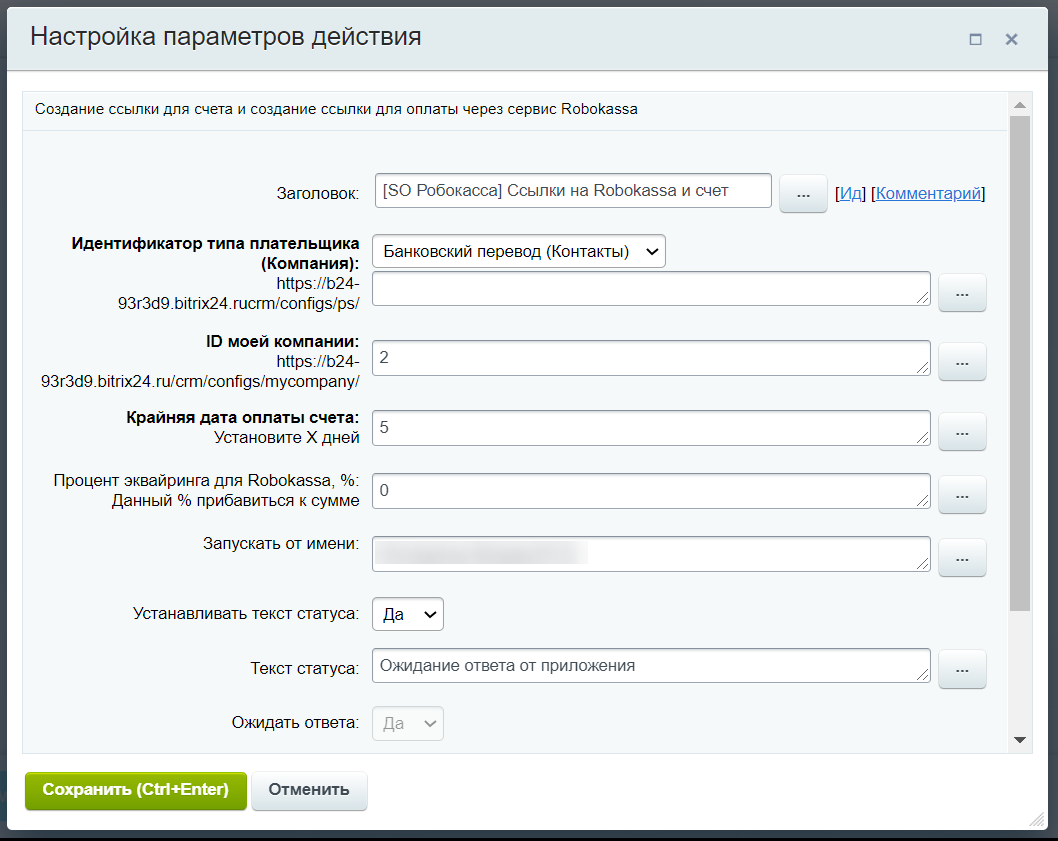Cancel the dialog via Отменить

click(x=308, y=790)
